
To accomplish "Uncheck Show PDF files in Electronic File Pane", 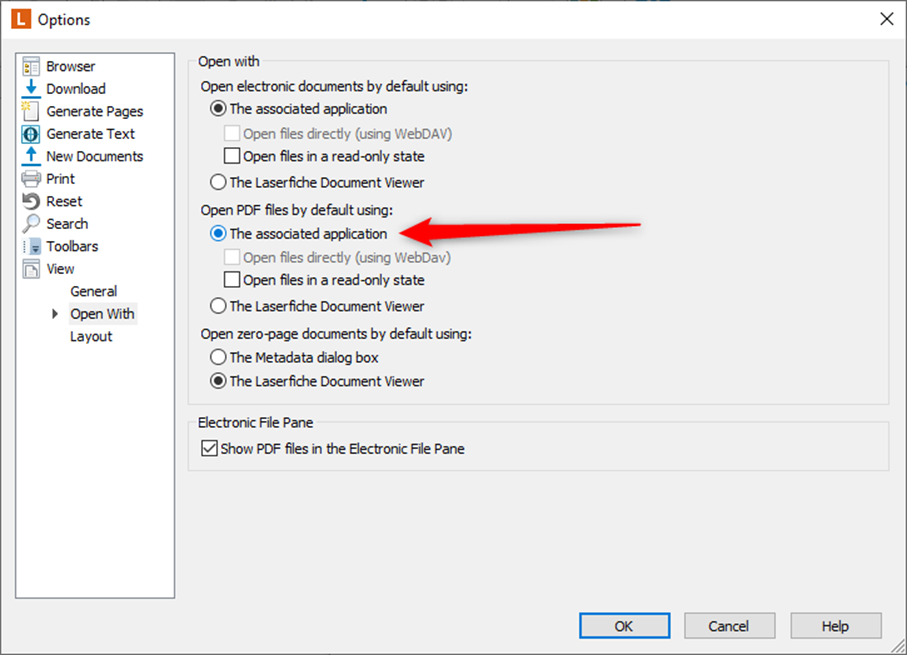I will pyautogui.click(x=209, y=448).
